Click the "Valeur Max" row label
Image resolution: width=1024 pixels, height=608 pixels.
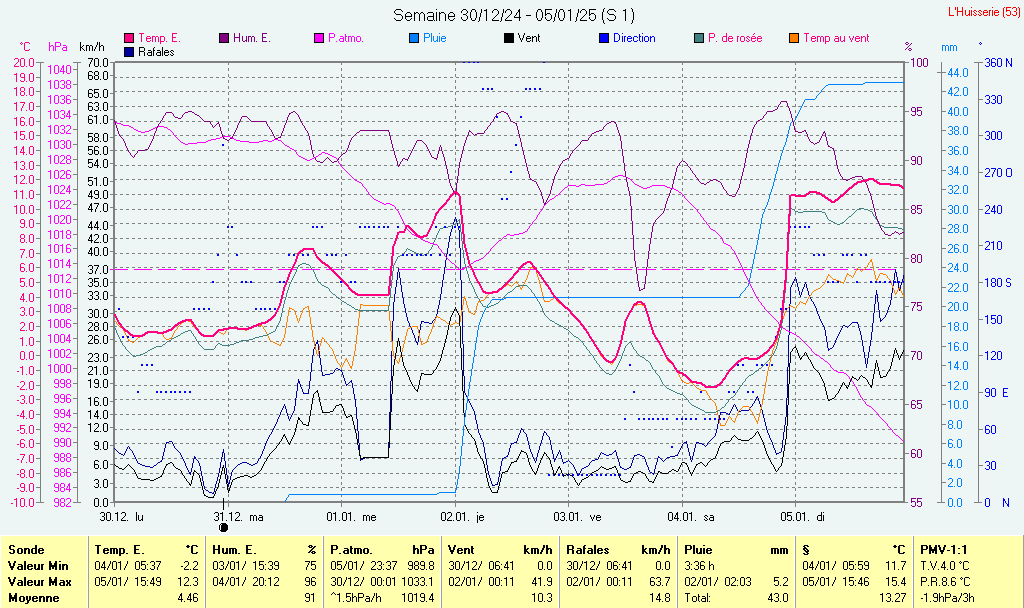click(x=39, y=581)
